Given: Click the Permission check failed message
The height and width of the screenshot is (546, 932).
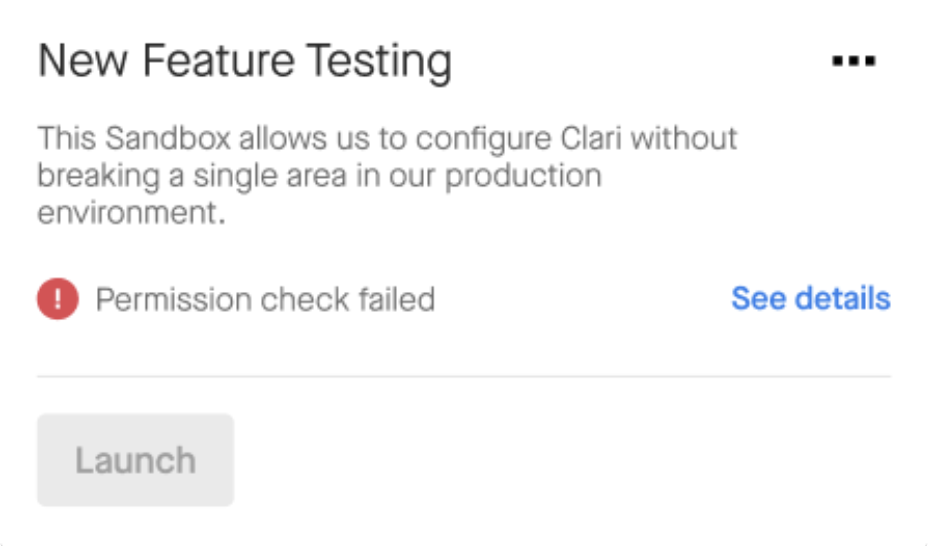Looking at the screenshot, I should [265, 299].
